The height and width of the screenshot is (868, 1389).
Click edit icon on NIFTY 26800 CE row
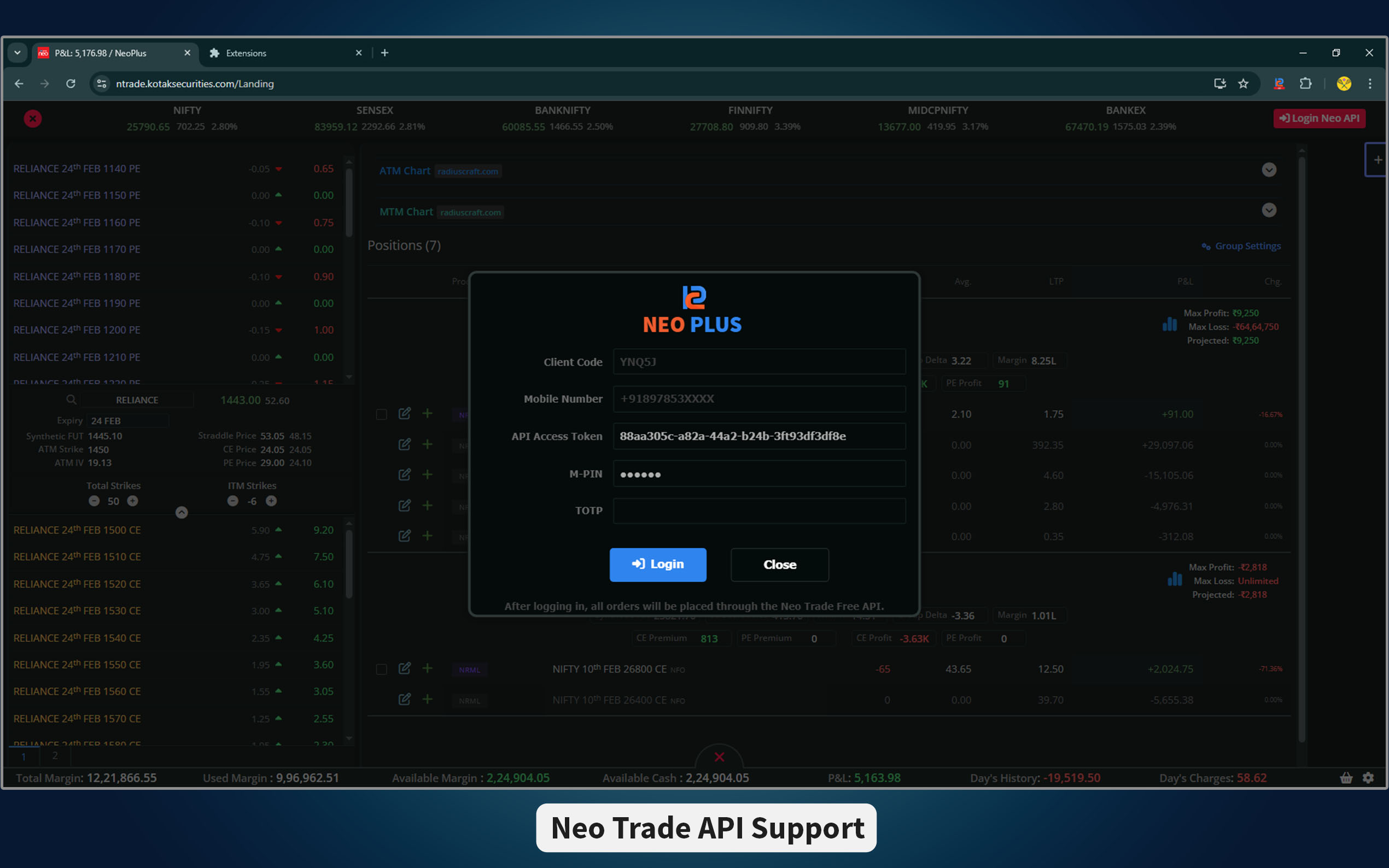pyautogui.click(x=404, y=668)
